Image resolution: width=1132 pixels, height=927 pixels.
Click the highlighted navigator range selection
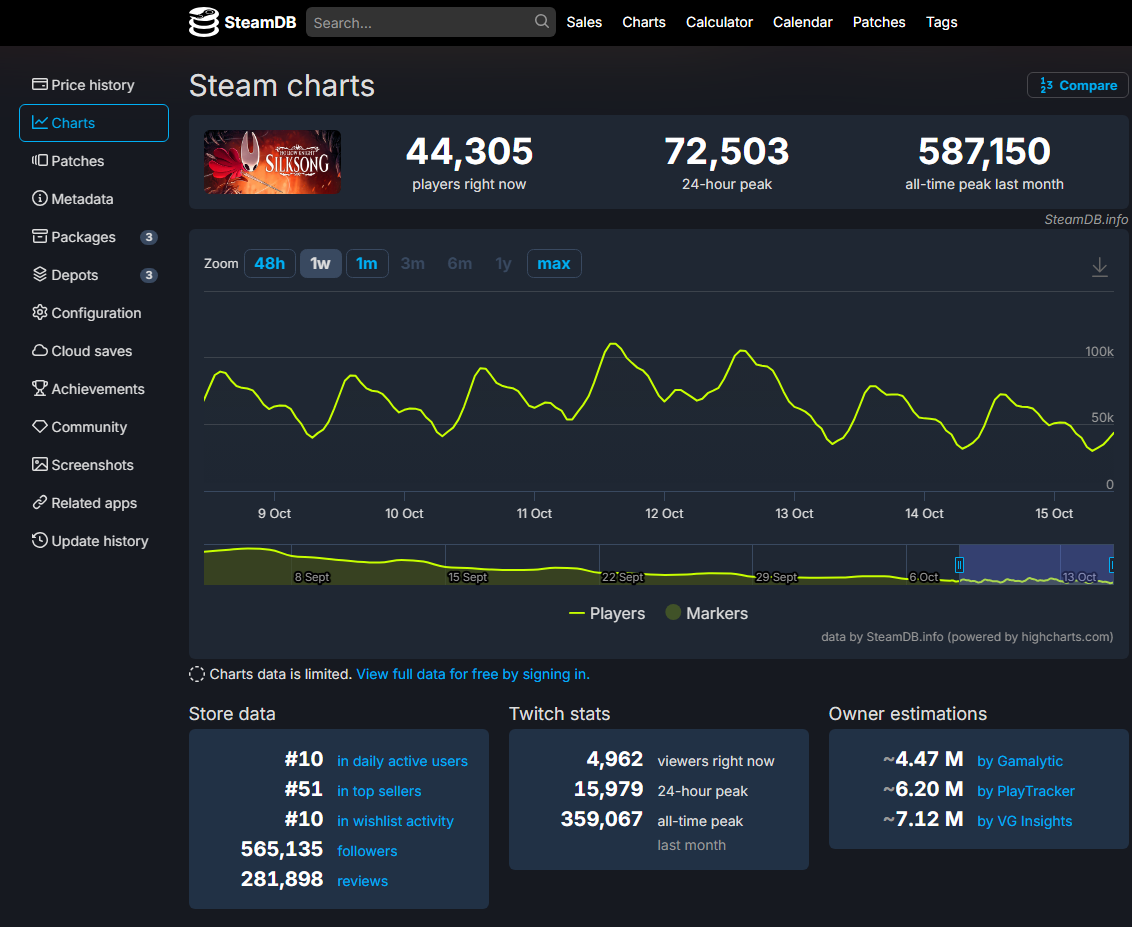(x=1036, y=565)
